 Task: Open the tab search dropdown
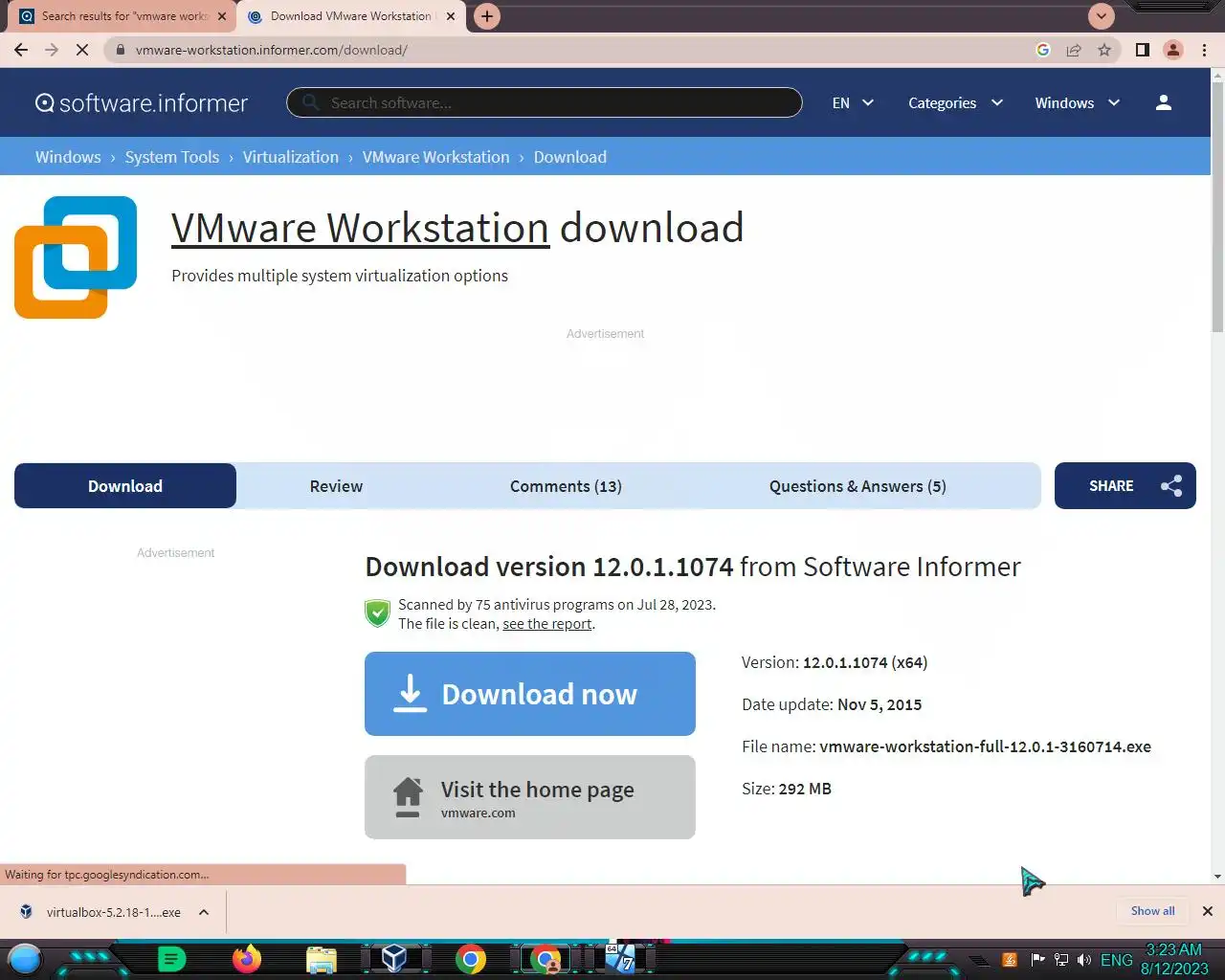1102,16
